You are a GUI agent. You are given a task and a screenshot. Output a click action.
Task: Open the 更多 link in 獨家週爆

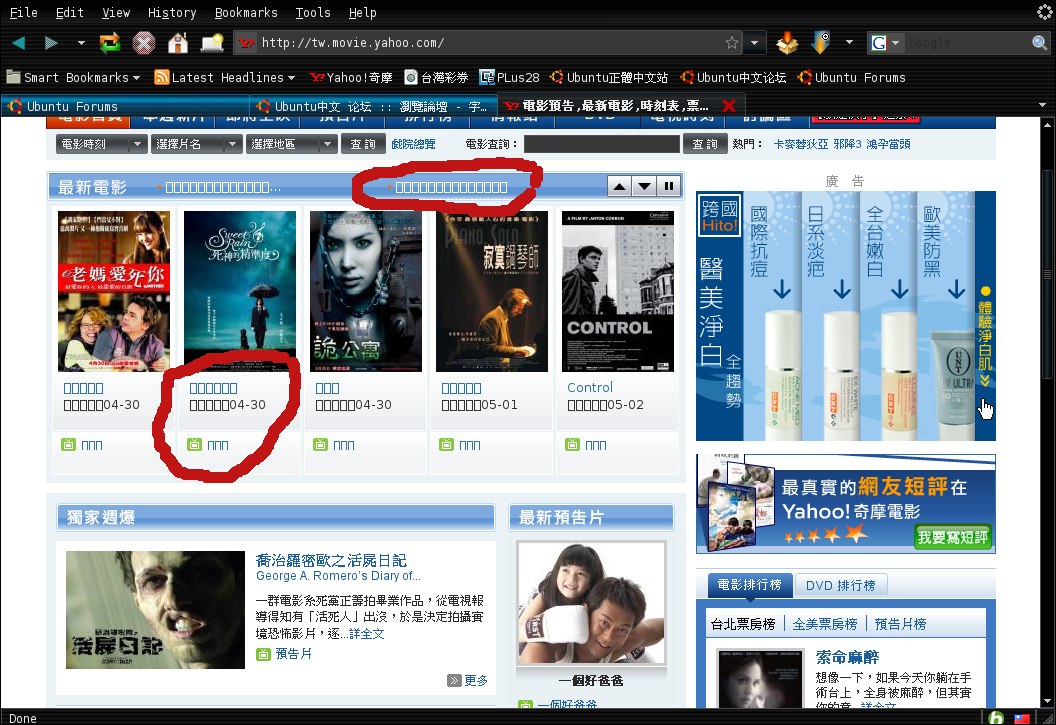(x=475, y=680)
